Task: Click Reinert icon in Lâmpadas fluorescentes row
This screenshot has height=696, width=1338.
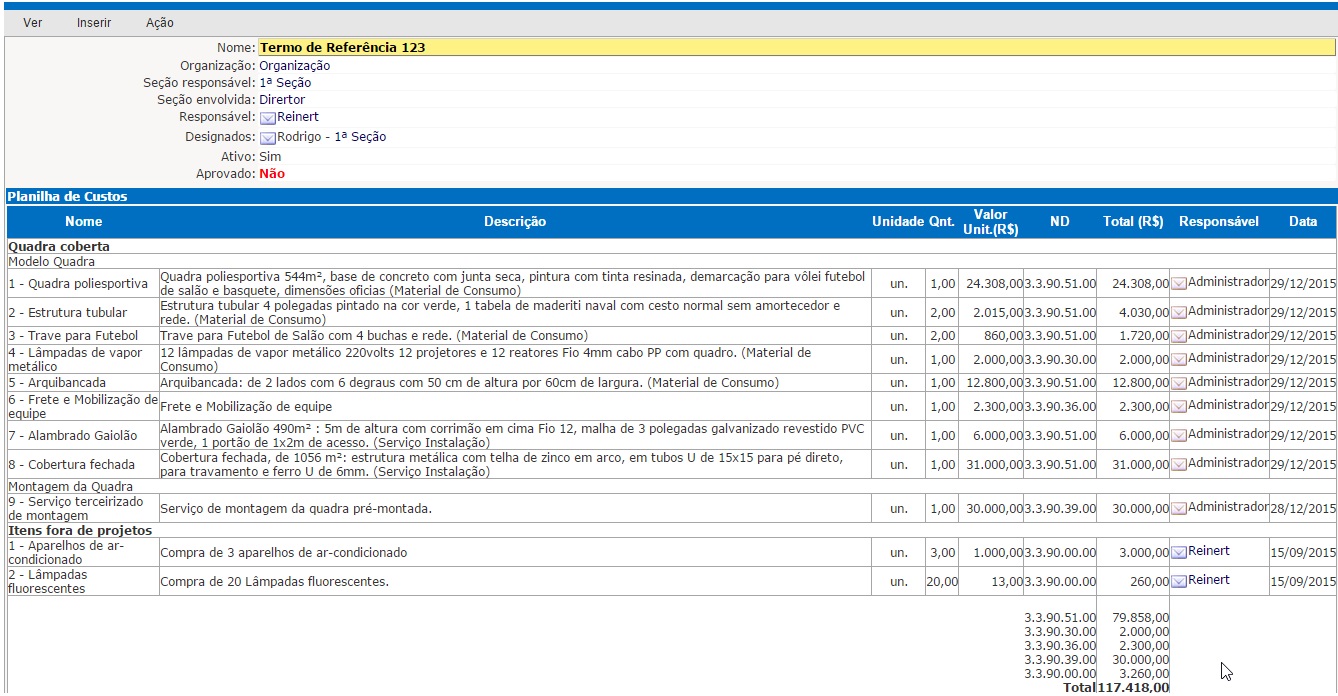Action: 1179,581
